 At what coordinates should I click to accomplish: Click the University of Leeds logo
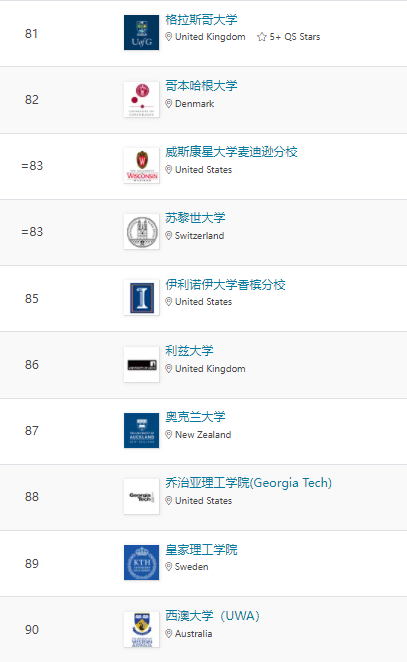[141, 364]
